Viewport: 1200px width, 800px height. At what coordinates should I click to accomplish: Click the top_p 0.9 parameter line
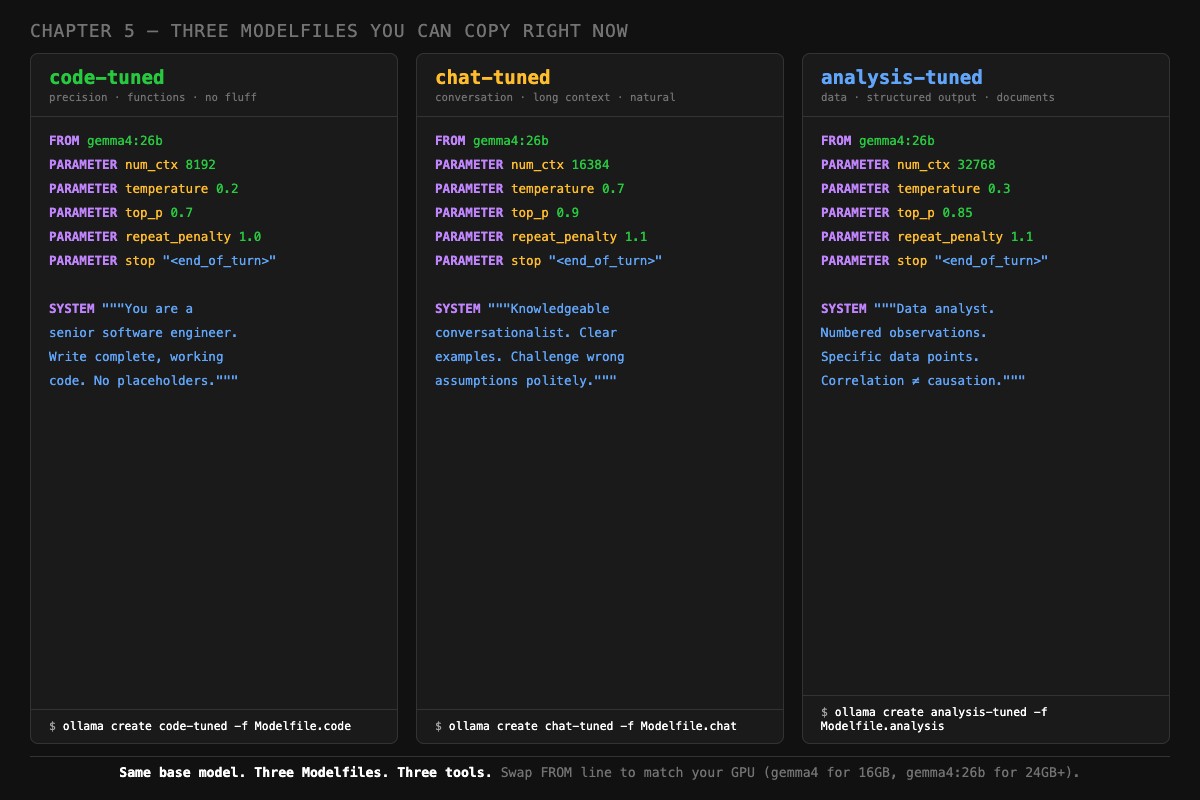pyautogui.click(x=507, y=213)
